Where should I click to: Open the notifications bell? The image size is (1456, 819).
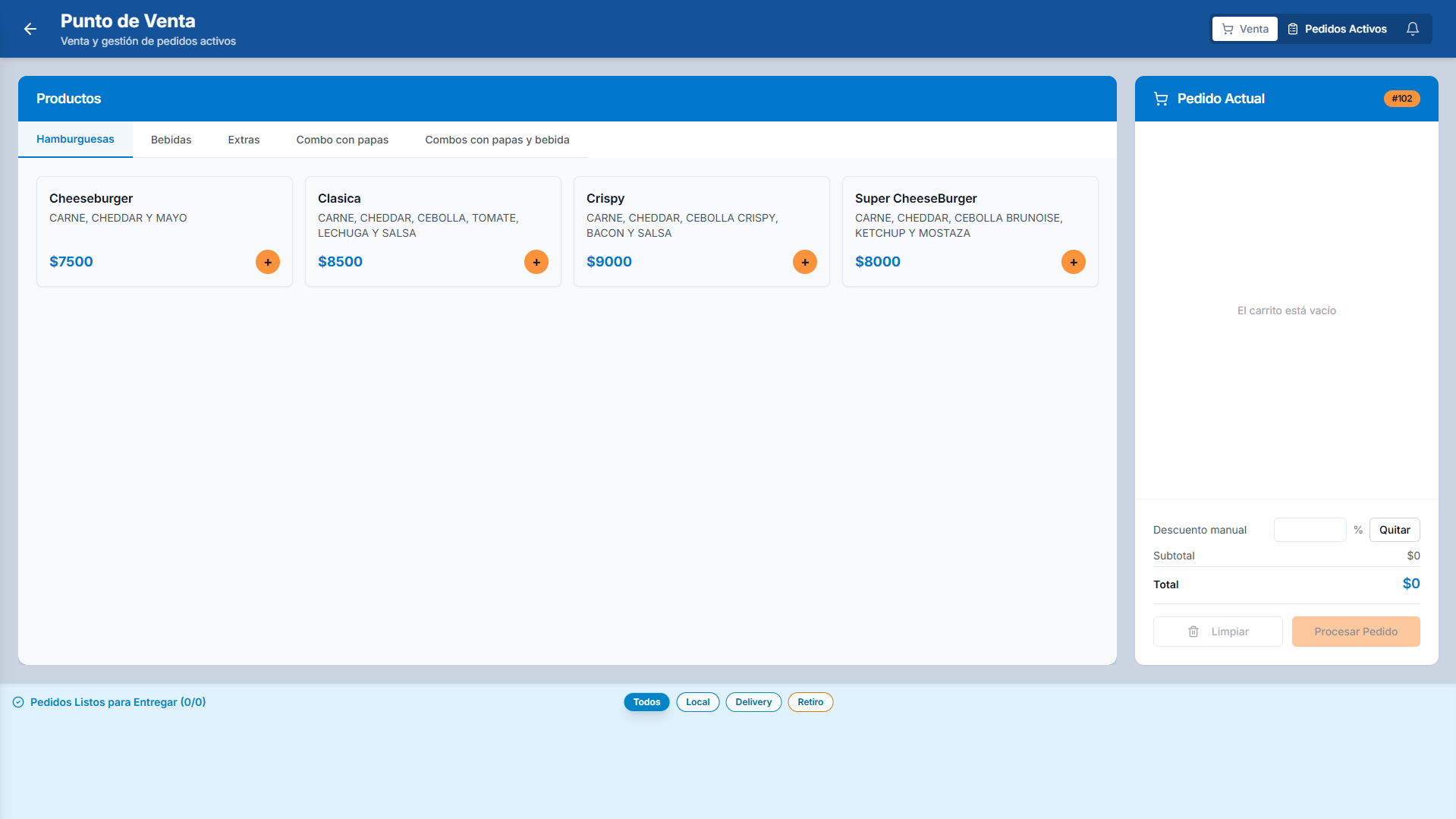click(1412, 29)
